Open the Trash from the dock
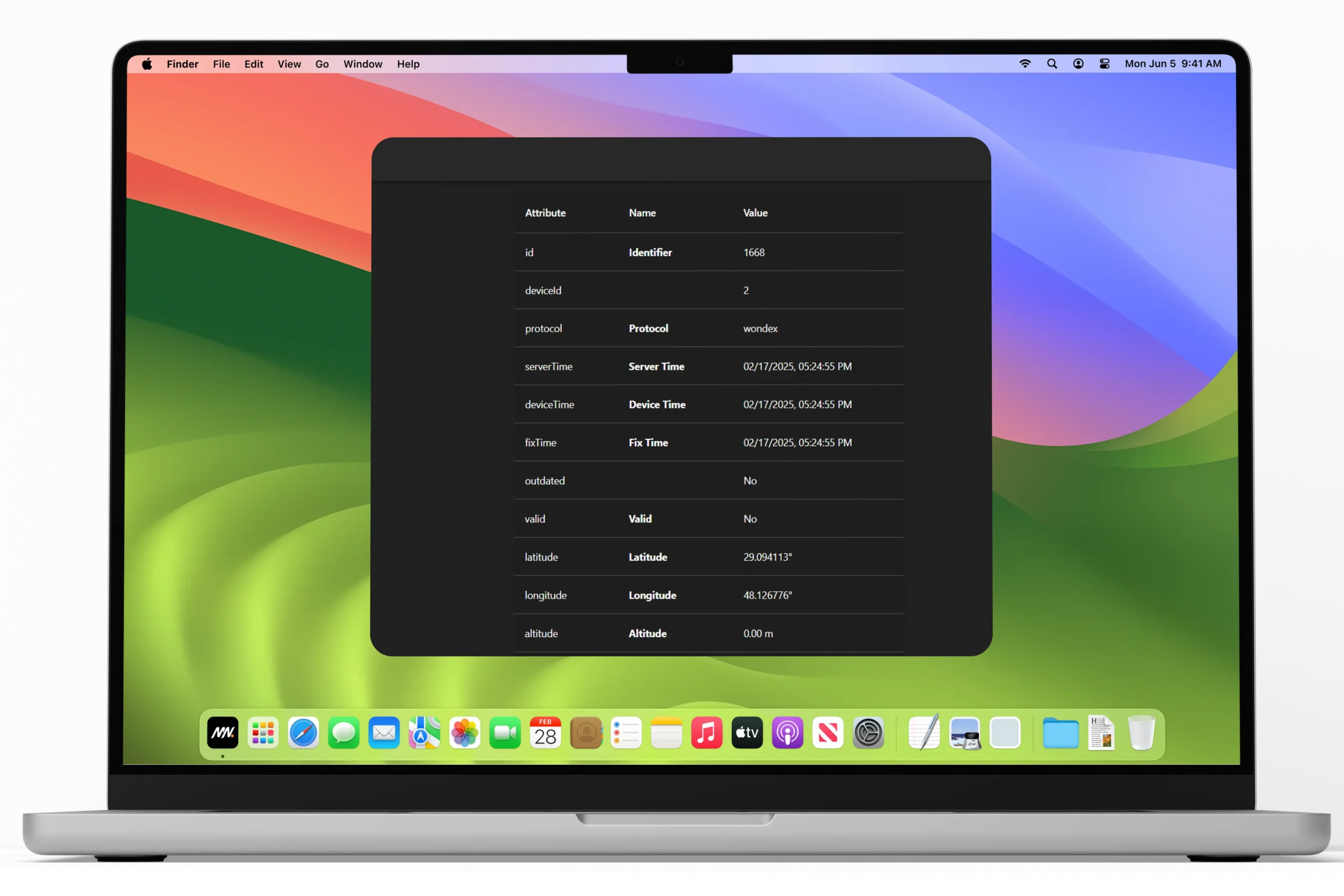The width and height of the screenshot is (1344, 896). point(1142,732)
